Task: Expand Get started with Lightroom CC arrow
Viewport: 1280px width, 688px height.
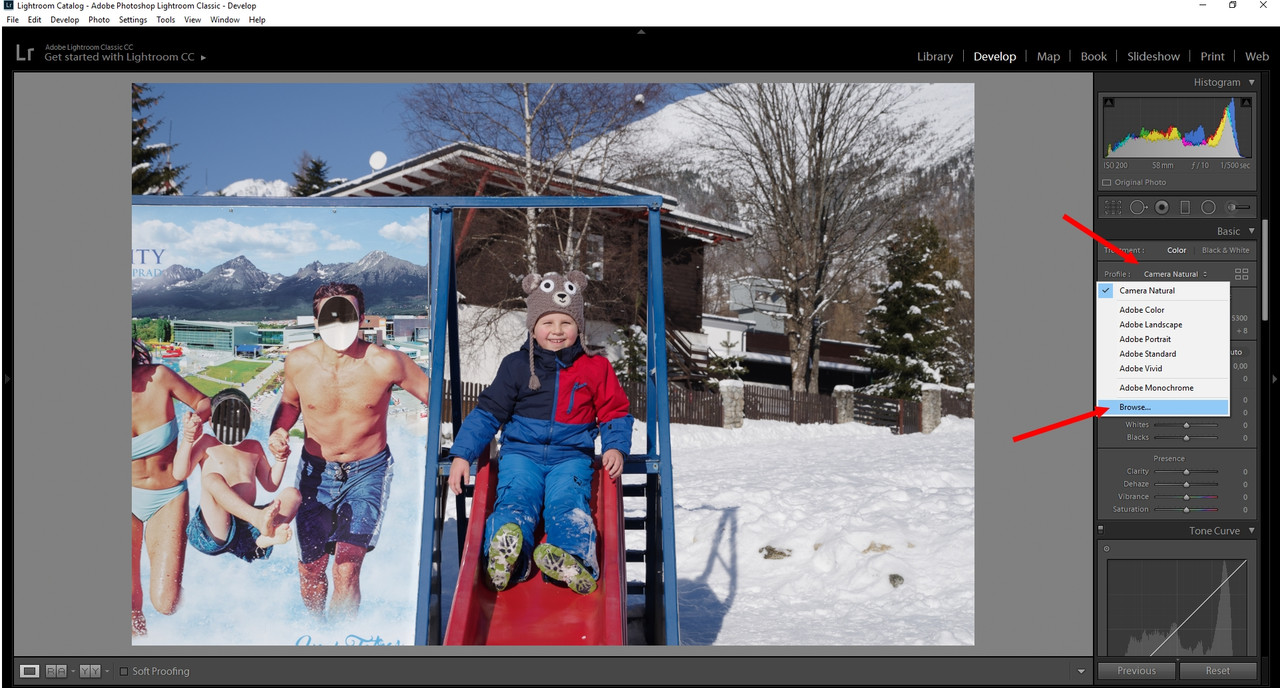Action: (x=203, y=58)
